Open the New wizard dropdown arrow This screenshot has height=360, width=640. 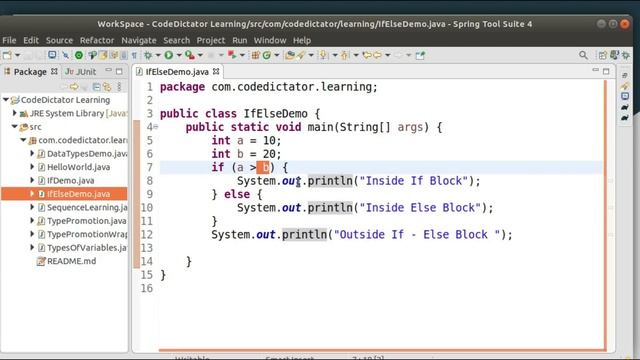pyautogui.click(x=18, y=55)
